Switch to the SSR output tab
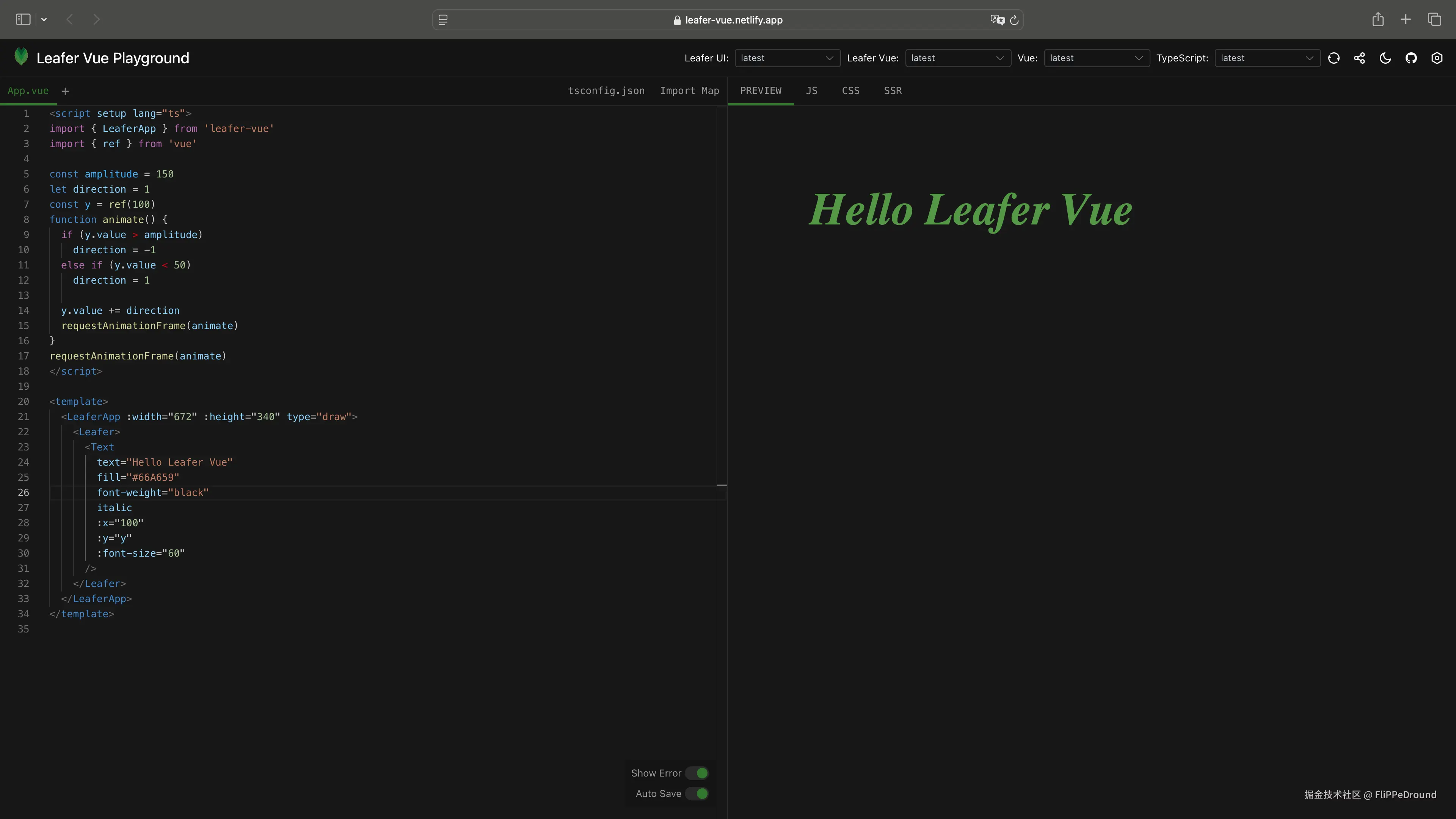 pyautogui.click(x=893, y=91)
